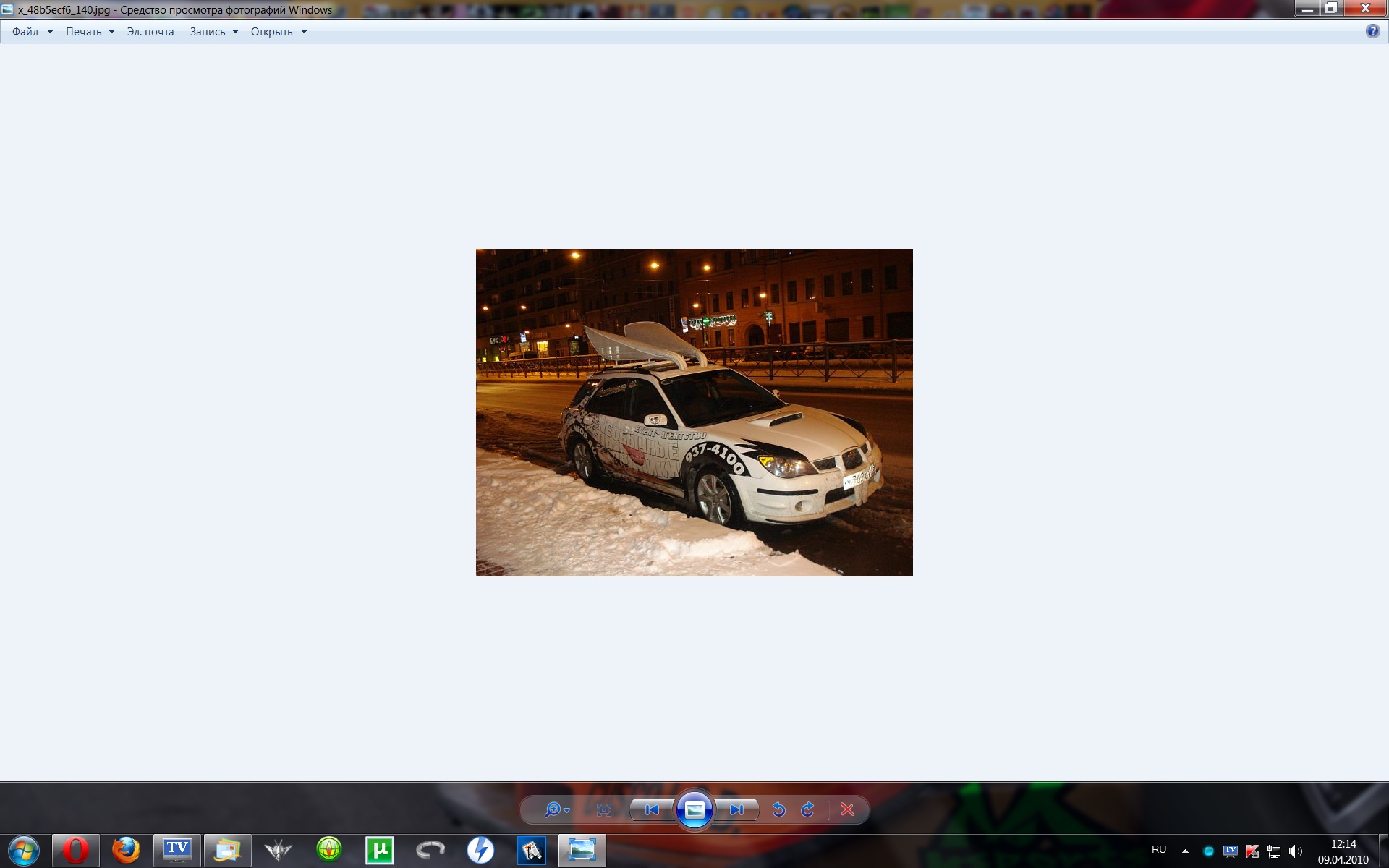Click the displayed car photo
The image size is (1389, 868).
coord(694,412)
